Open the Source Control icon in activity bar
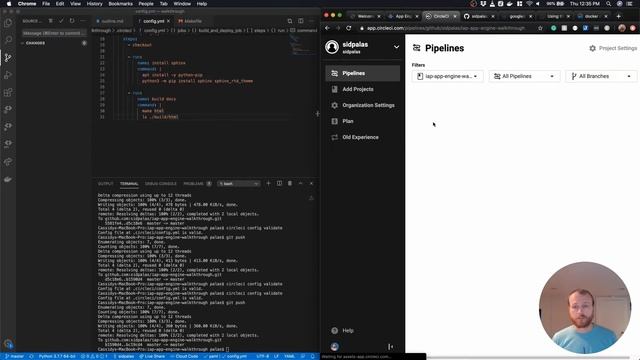 tap(8, 57)
